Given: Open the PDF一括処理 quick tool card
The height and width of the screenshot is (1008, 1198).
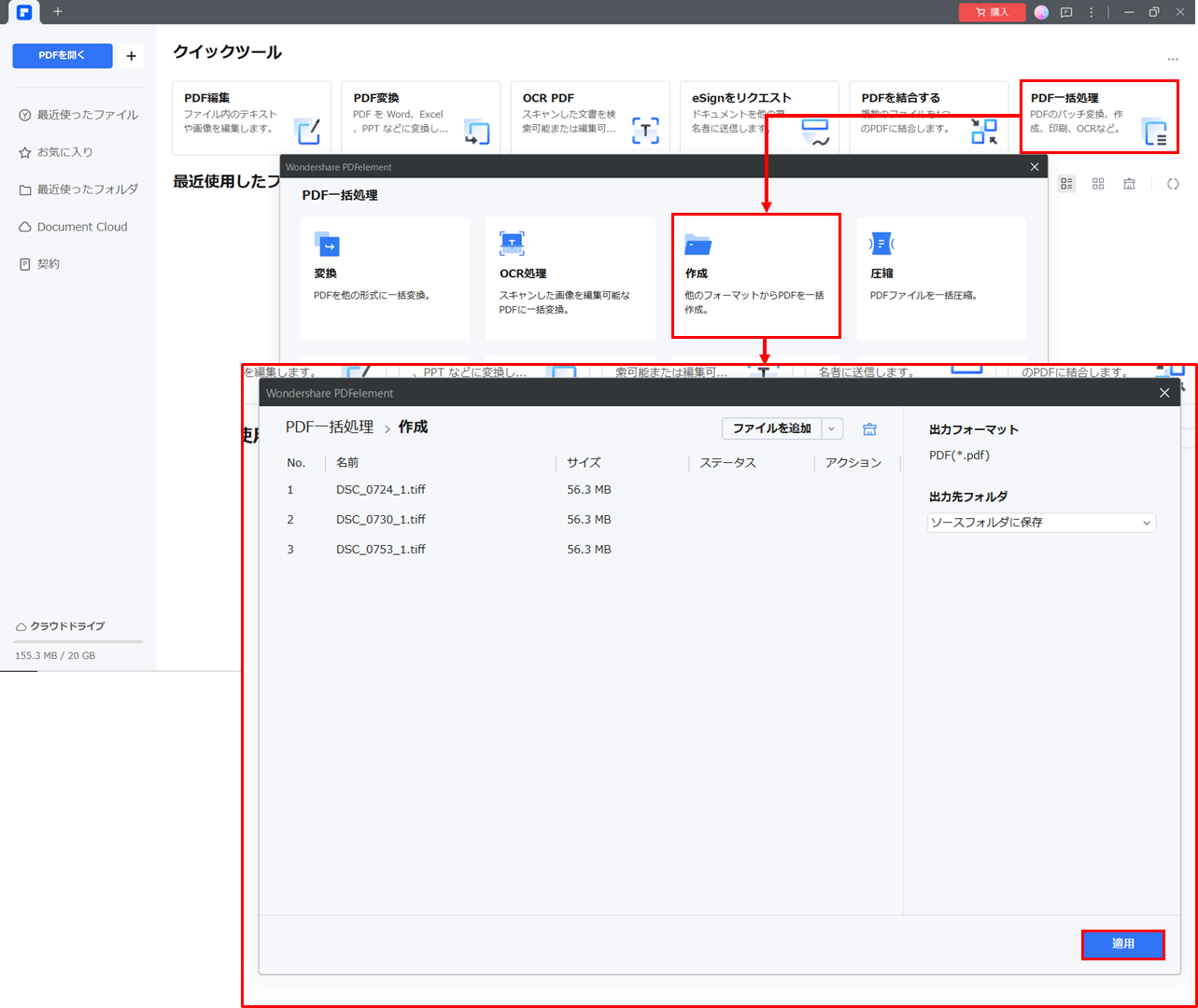Looking at the screenshot, I should click(1099, 118).
